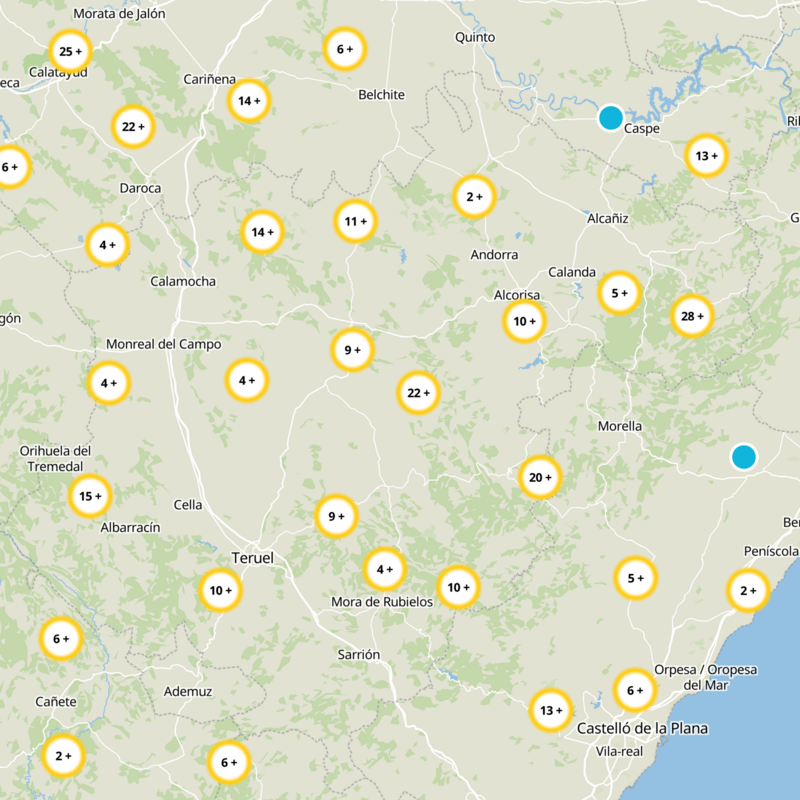Screen dimensions: 800x800
Task: Select the Morella town label
Action: pos(620,426)
